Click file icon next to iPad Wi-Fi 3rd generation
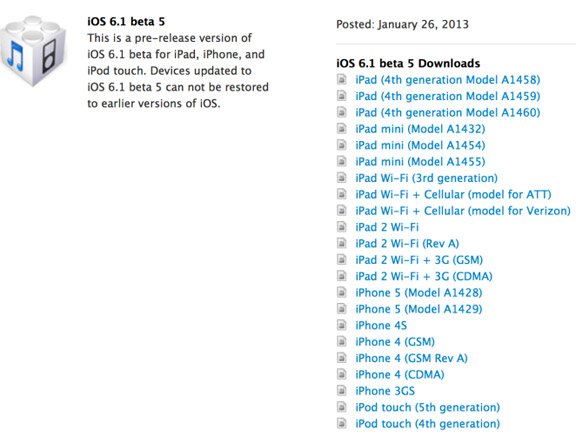The width and height of the screenshot is (576, 444). click(x=342, y=178)
